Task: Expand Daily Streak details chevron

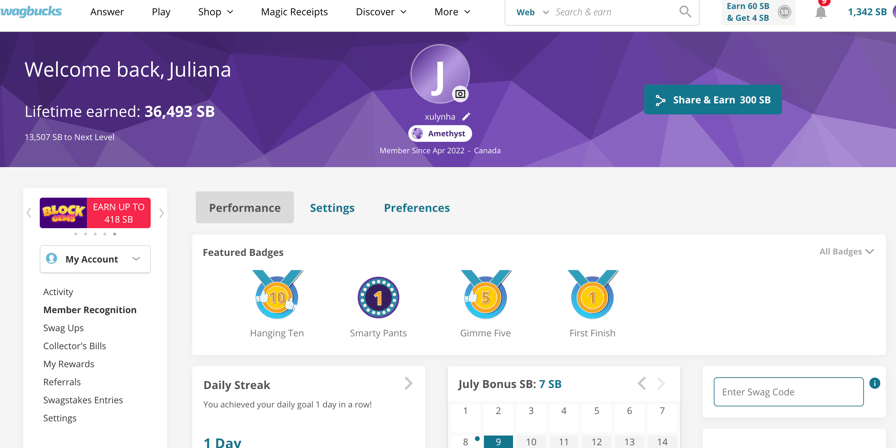Action: click(408, 383)
